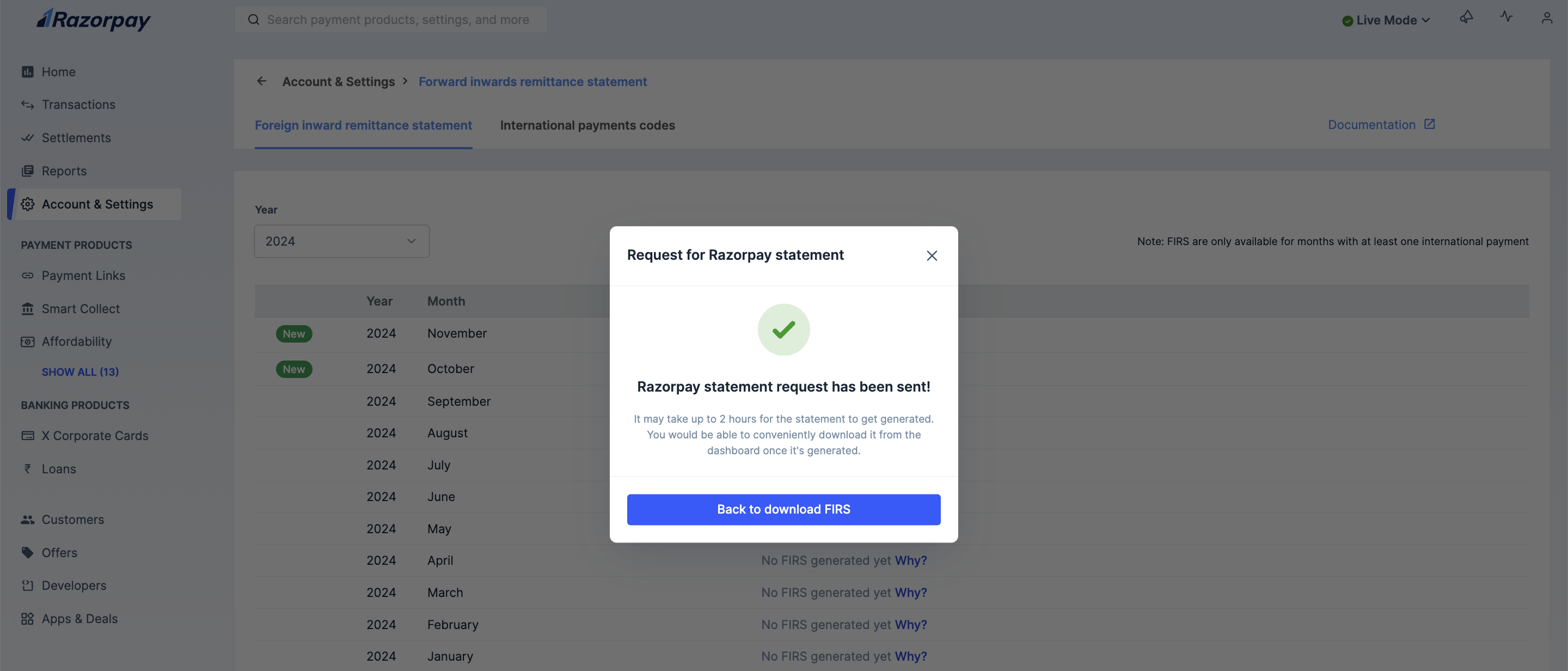Click the notifications bell icon
The height and width of the screenshot is (671, 1568).
pos(1466,18)
